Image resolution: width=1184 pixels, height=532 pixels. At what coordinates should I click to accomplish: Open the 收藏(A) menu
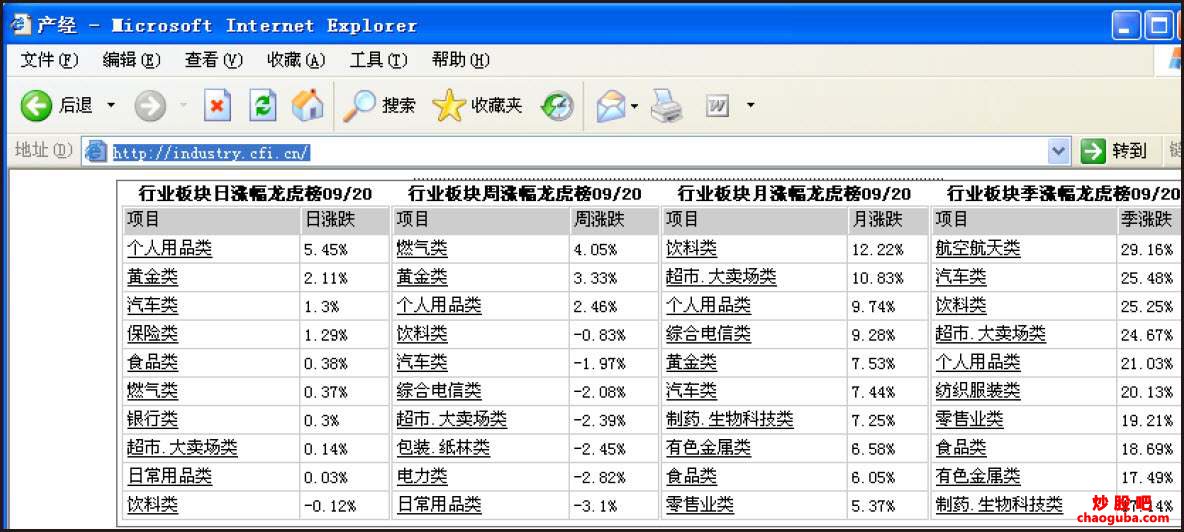pos(296,60)
